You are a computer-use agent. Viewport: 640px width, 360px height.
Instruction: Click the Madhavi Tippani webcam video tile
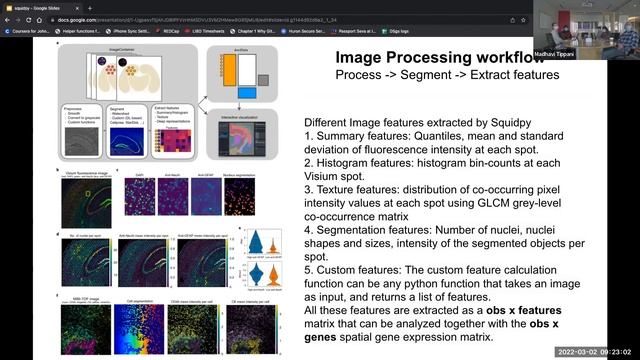(x=587, y=30)
